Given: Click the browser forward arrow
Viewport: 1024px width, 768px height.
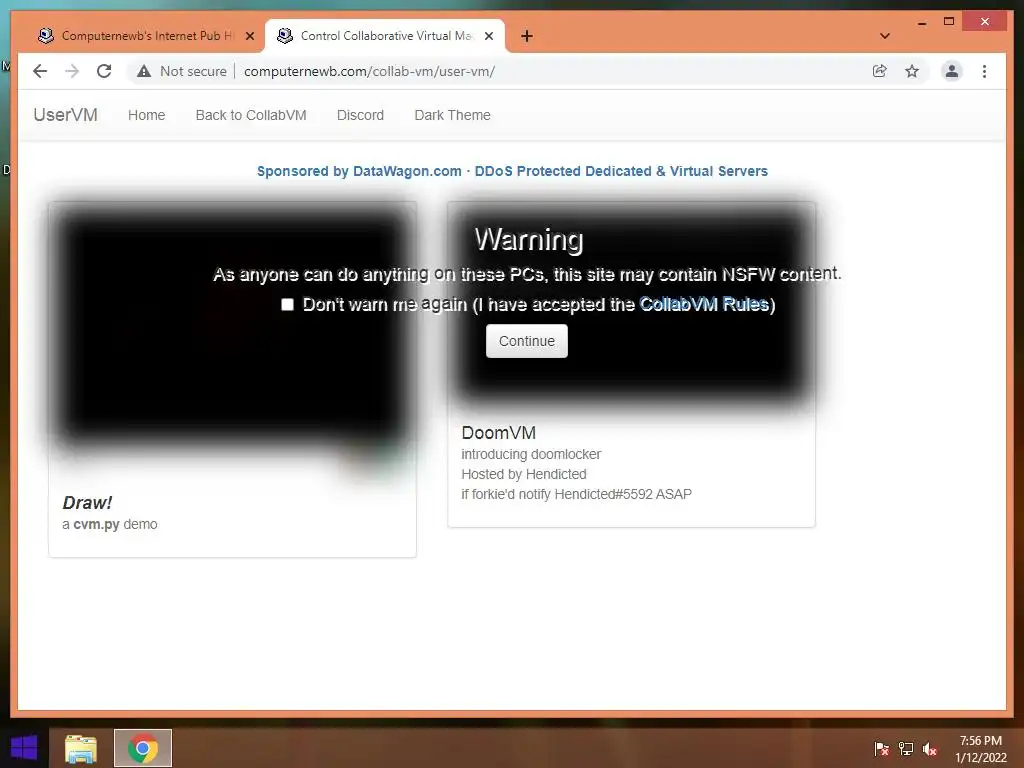Looking at the screenshot, I should pos(72,71).
